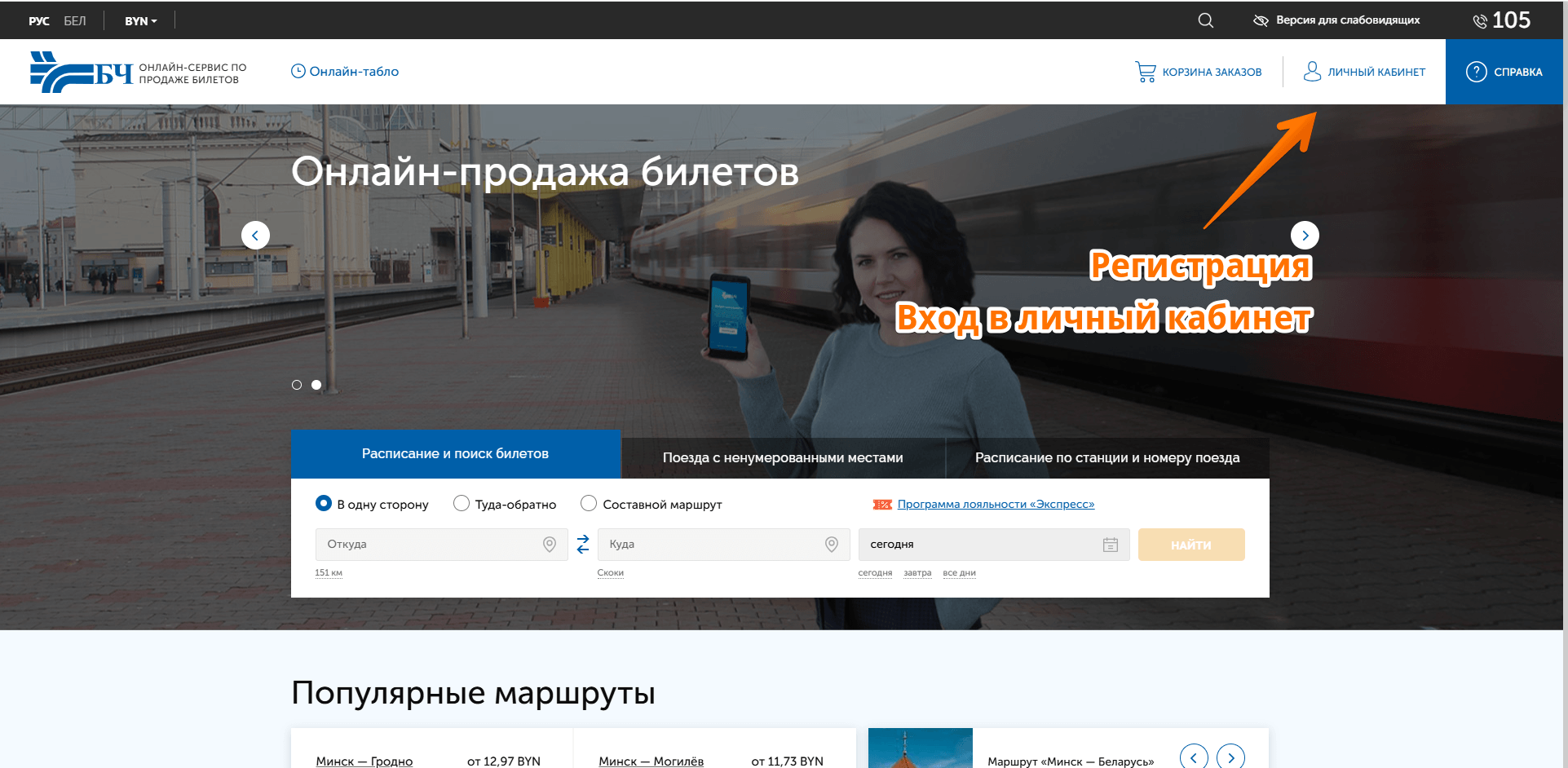Open Минск — Гродно popular route
The image size is (1568, 768).
point(364,761)
